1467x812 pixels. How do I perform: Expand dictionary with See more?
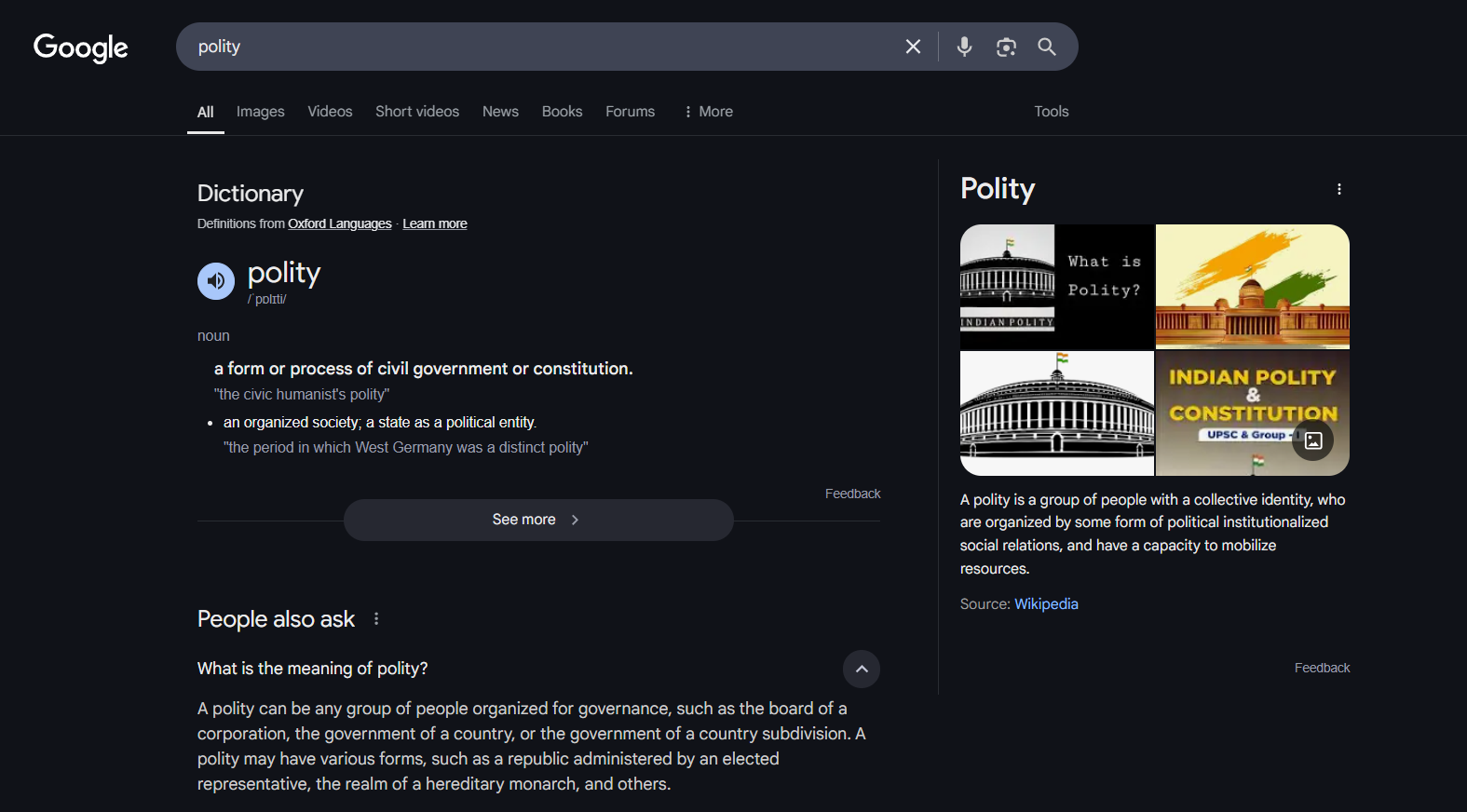537,520
